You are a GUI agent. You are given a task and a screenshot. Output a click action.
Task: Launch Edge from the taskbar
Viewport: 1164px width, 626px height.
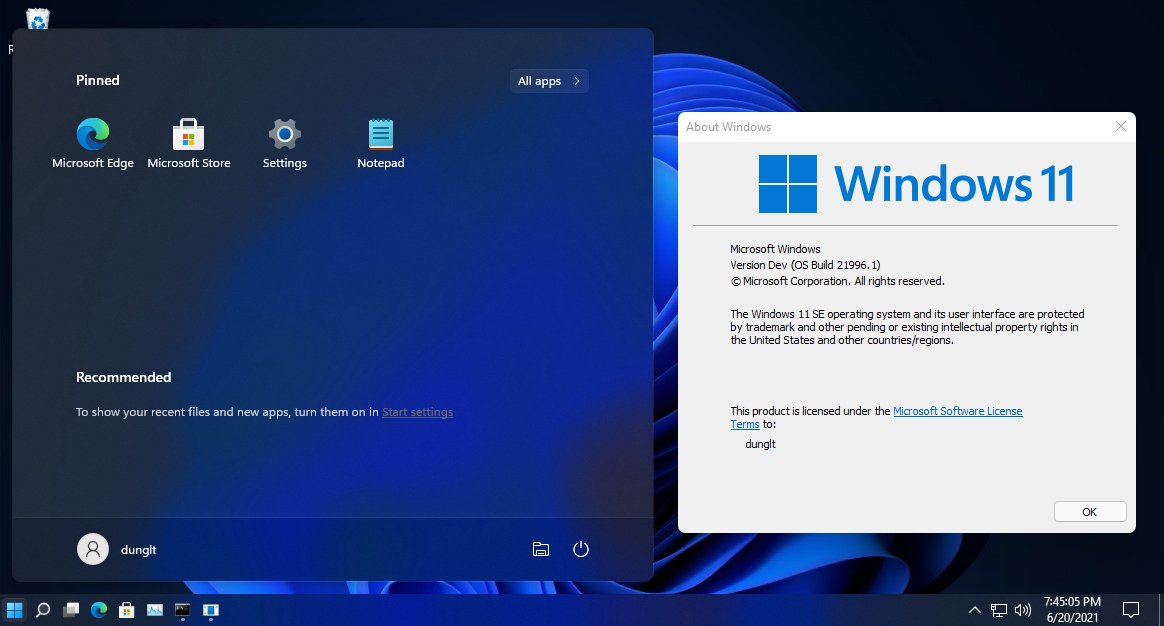[99, 610]
